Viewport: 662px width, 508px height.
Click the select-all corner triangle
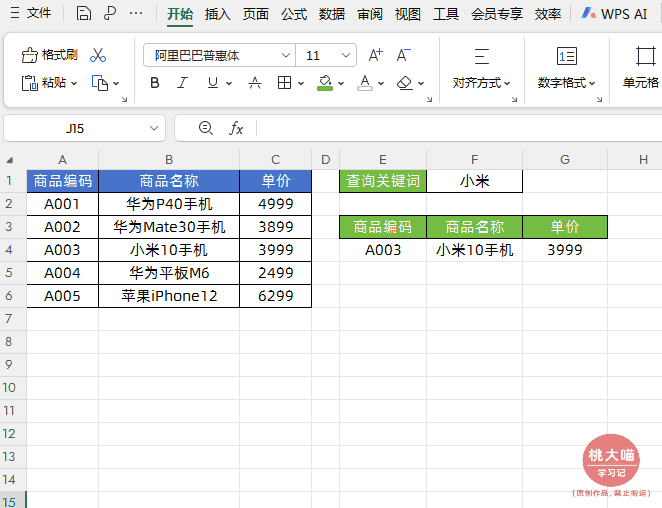(9, 160)
